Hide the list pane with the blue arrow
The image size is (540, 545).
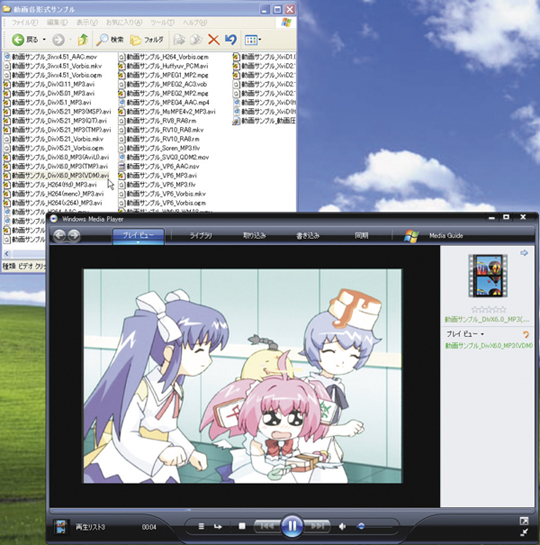click(x=524, y=253)
